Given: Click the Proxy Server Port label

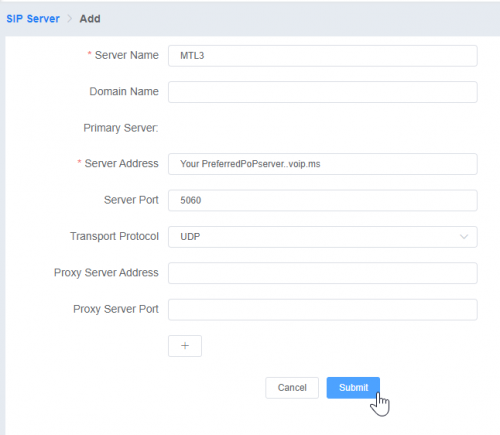Looking at the screenshot, I should point(116,309).
